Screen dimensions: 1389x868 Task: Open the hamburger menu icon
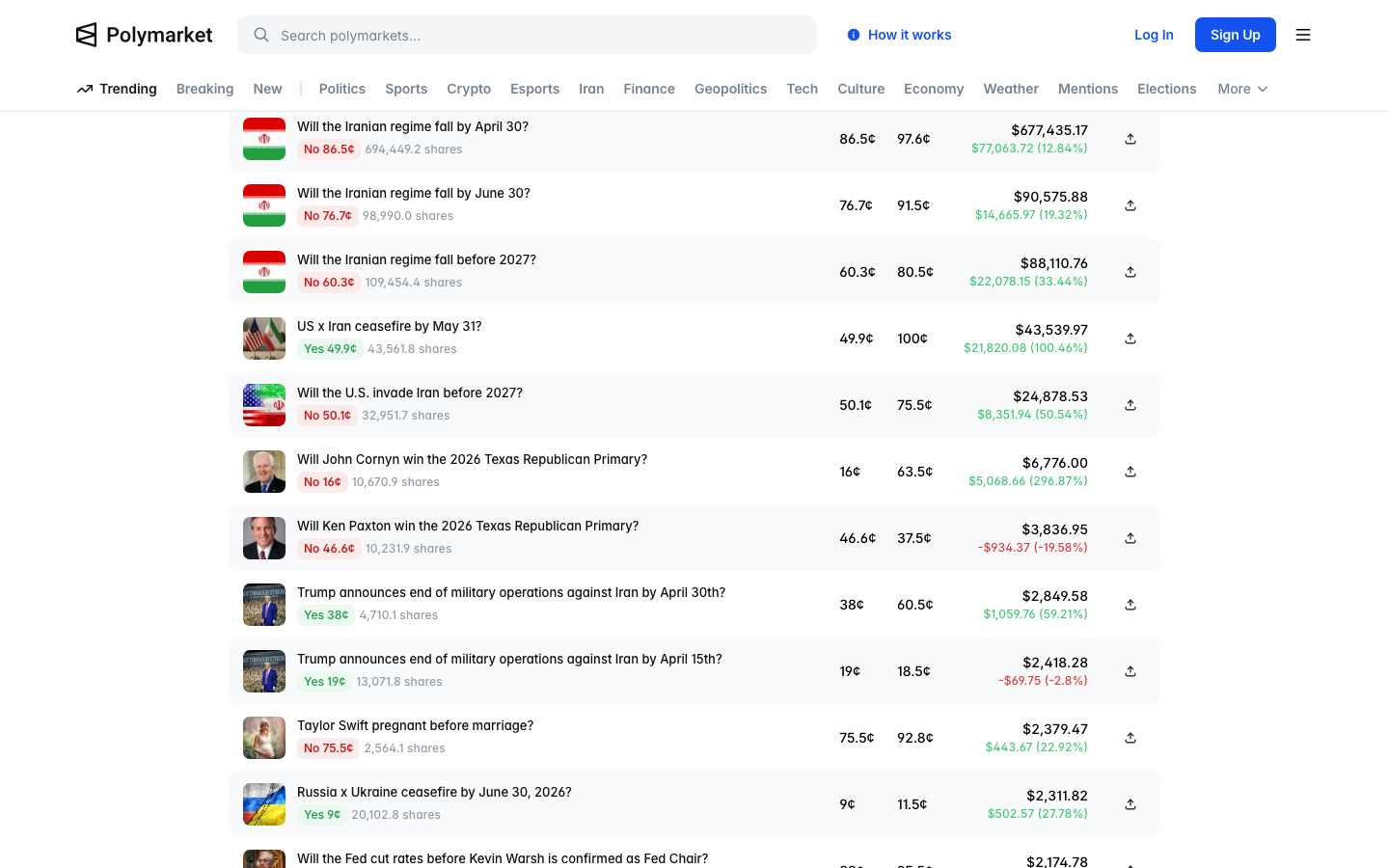(x=1302, y=35)
